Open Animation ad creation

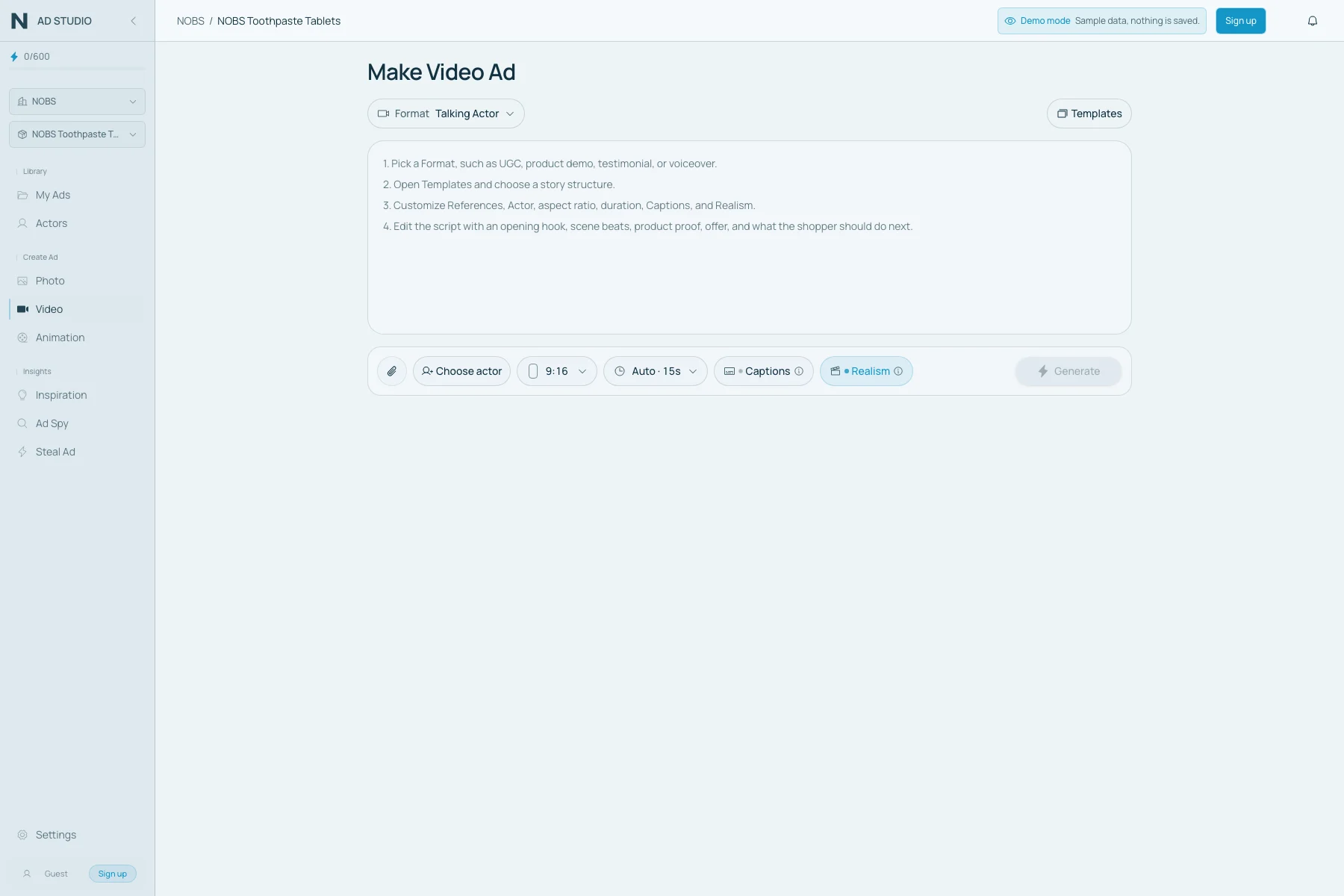77,337
